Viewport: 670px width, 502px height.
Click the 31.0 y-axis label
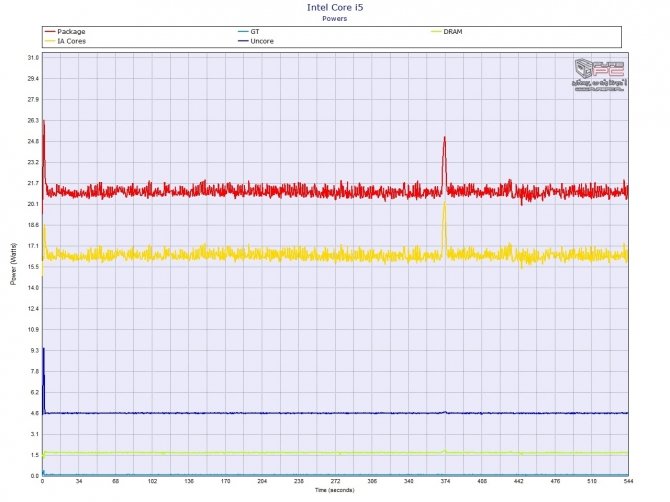[x=33, y=58]
